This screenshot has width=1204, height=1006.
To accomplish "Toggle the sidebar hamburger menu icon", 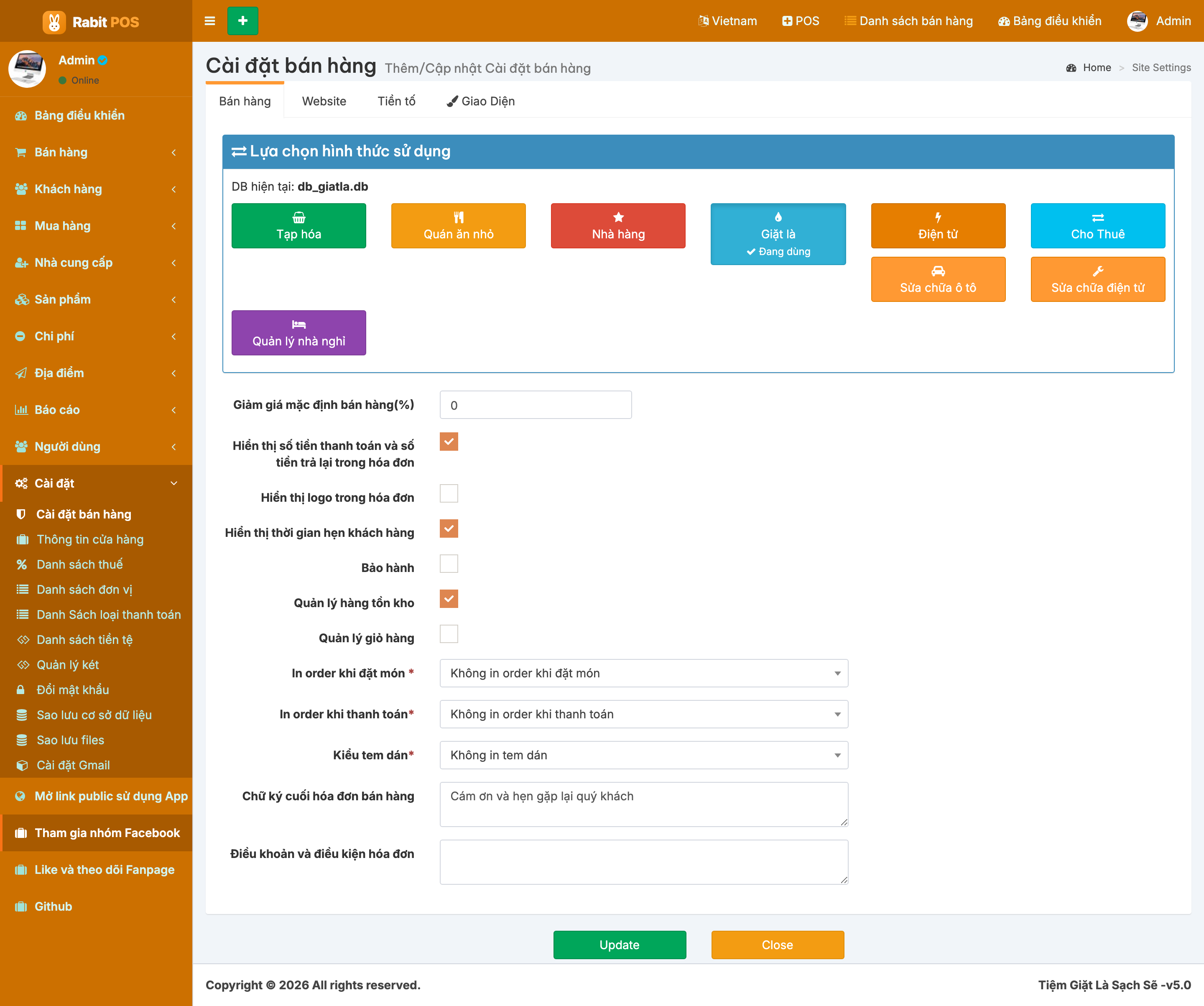I will pos(210,21).
